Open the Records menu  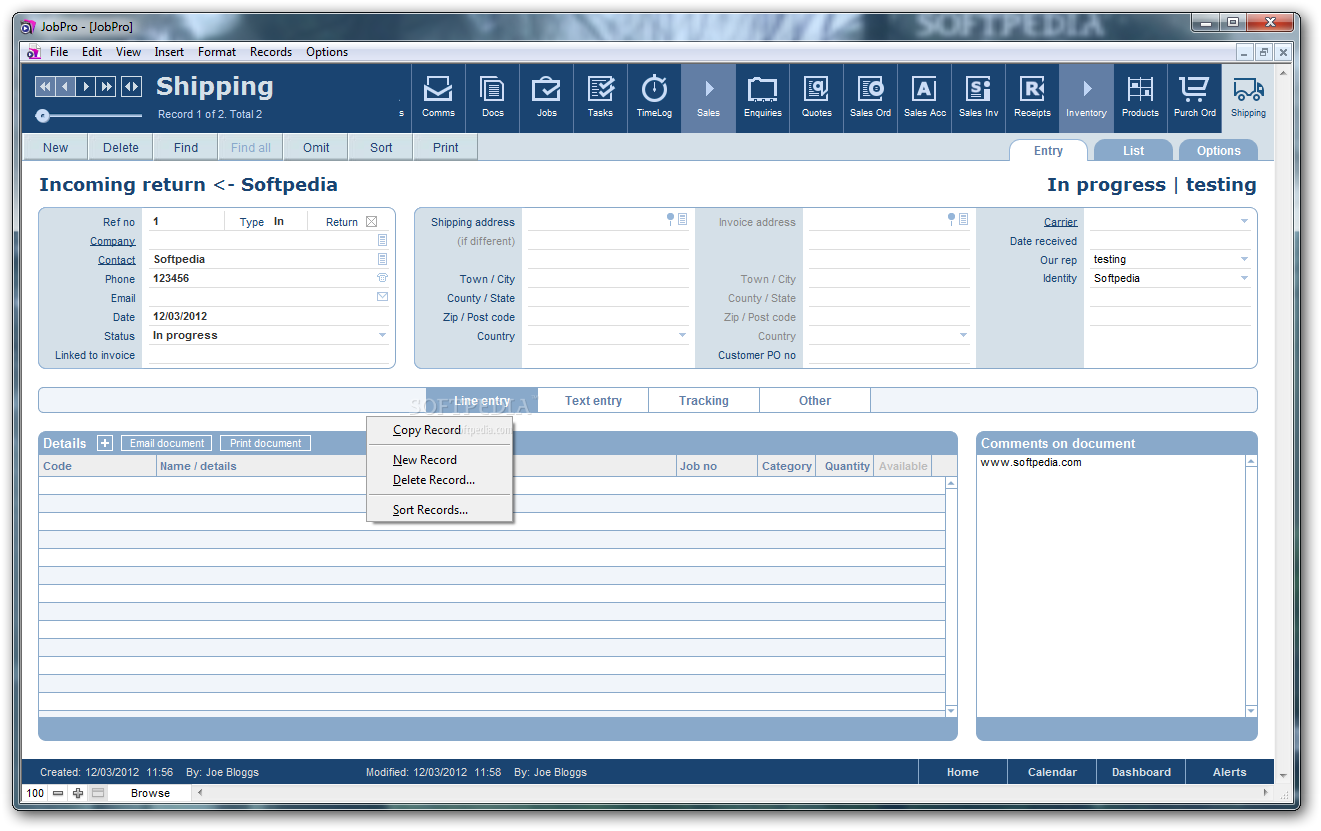pos(271,52)
